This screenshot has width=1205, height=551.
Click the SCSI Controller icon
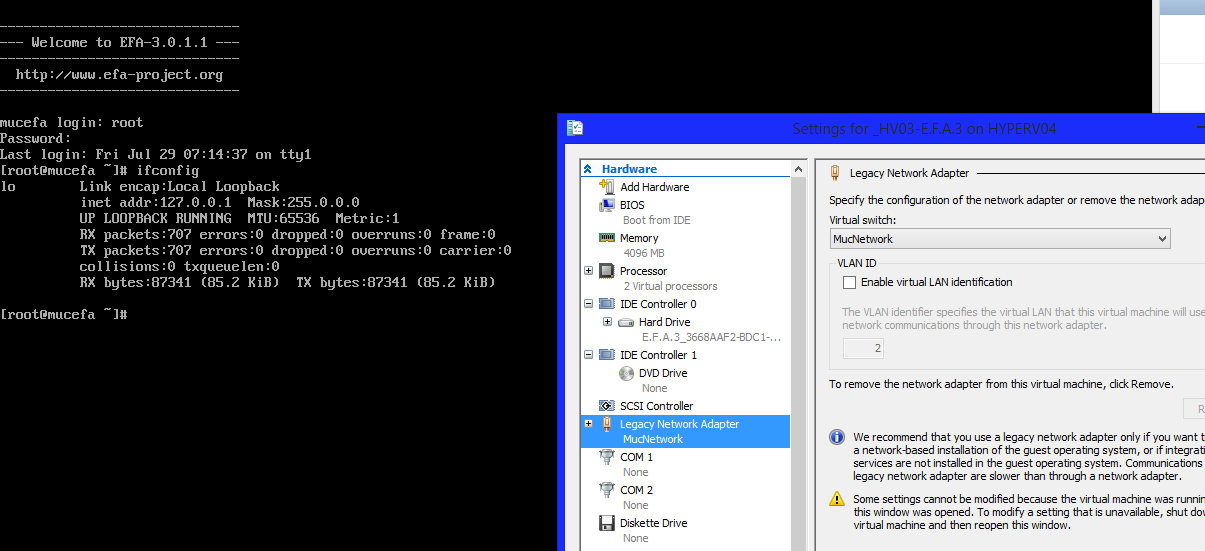[606, 406]
